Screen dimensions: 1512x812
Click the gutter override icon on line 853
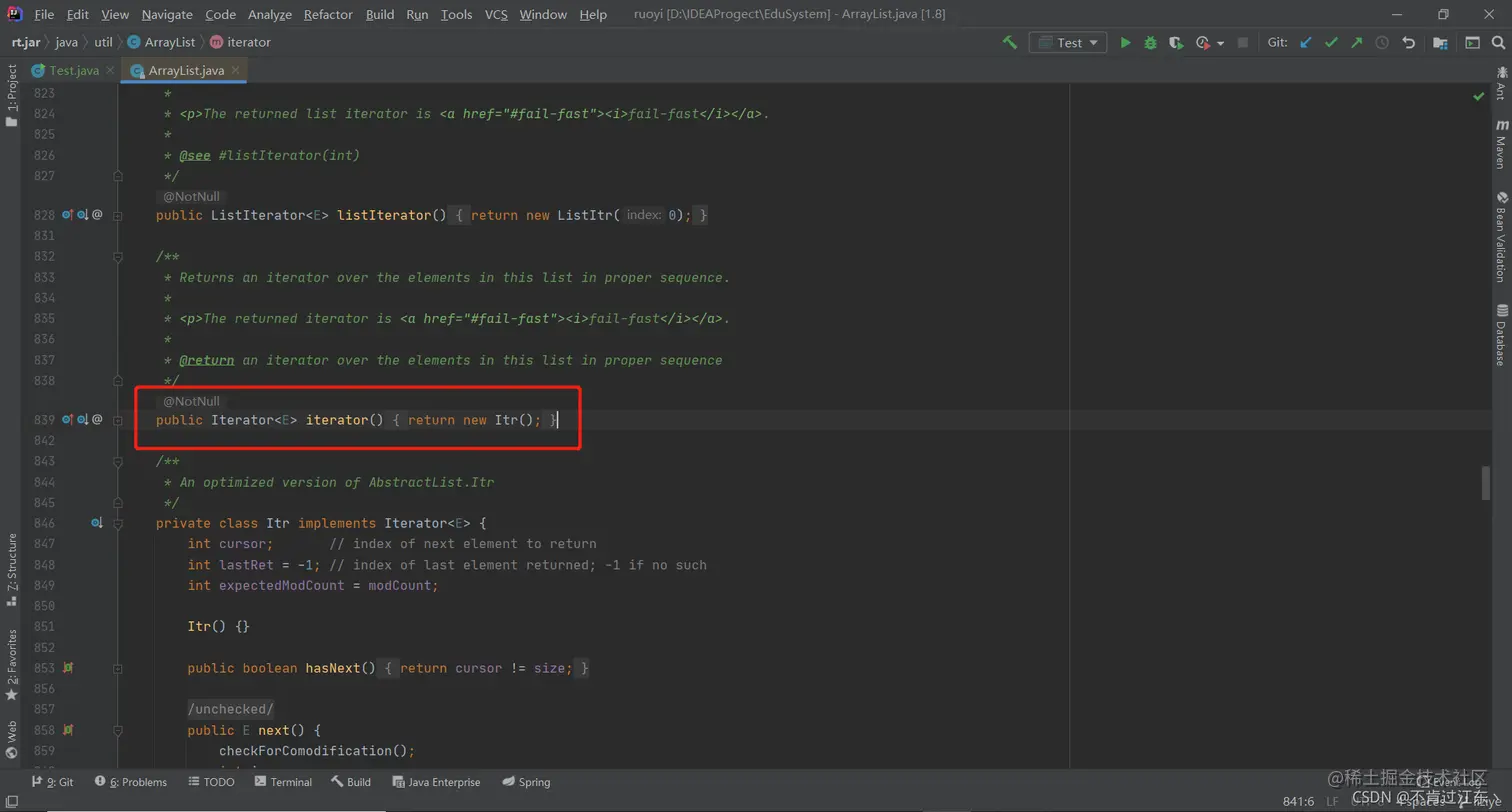coord(68,667)
